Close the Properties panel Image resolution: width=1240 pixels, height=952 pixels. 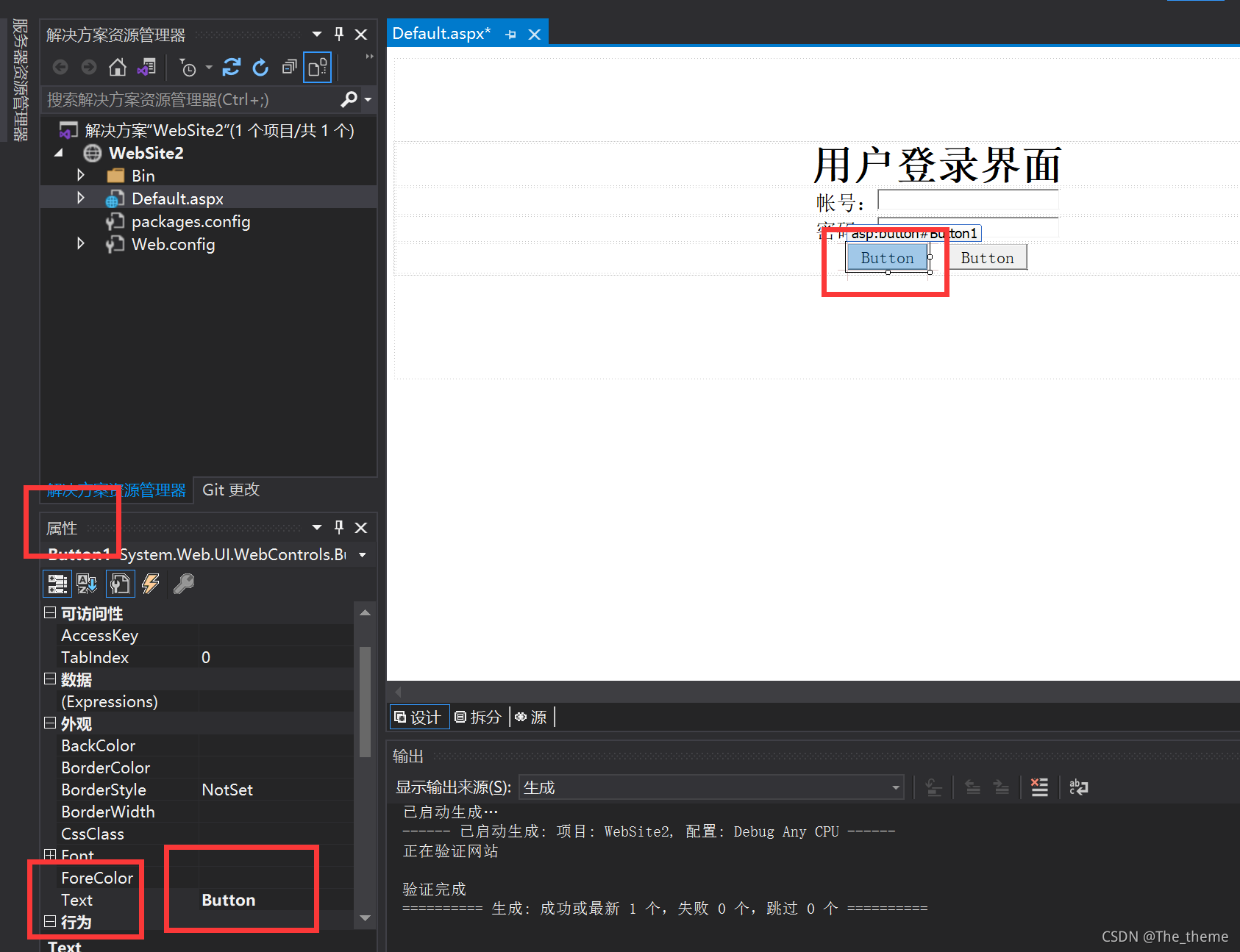(361, 528)
